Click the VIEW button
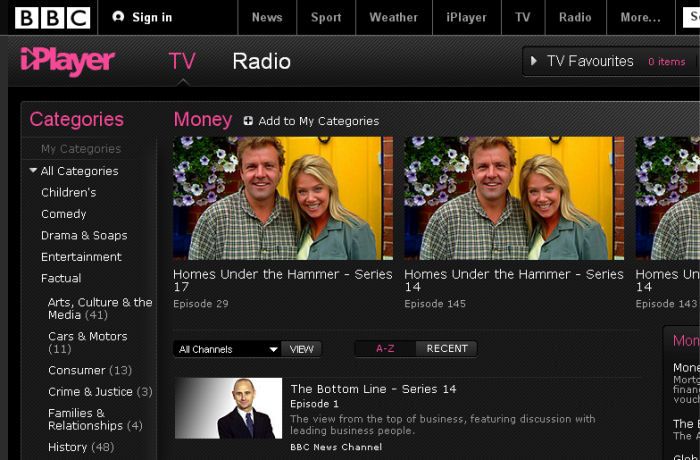 (x=302, y=349)
